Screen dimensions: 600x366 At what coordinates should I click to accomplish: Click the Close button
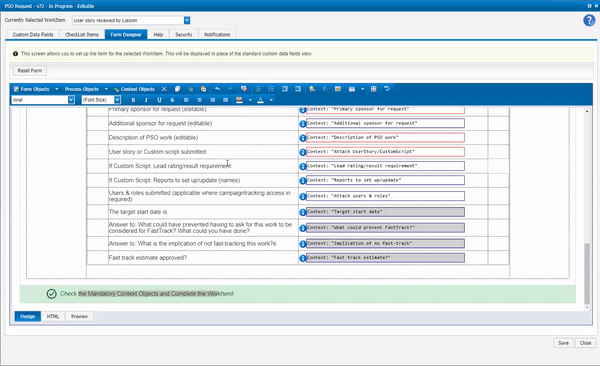tap(585, 343)
